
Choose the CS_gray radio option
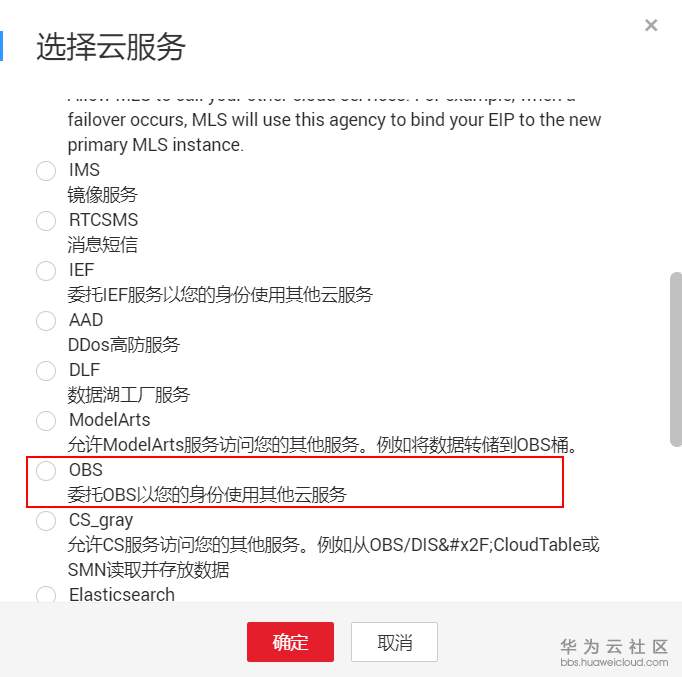tap(46, 521)
